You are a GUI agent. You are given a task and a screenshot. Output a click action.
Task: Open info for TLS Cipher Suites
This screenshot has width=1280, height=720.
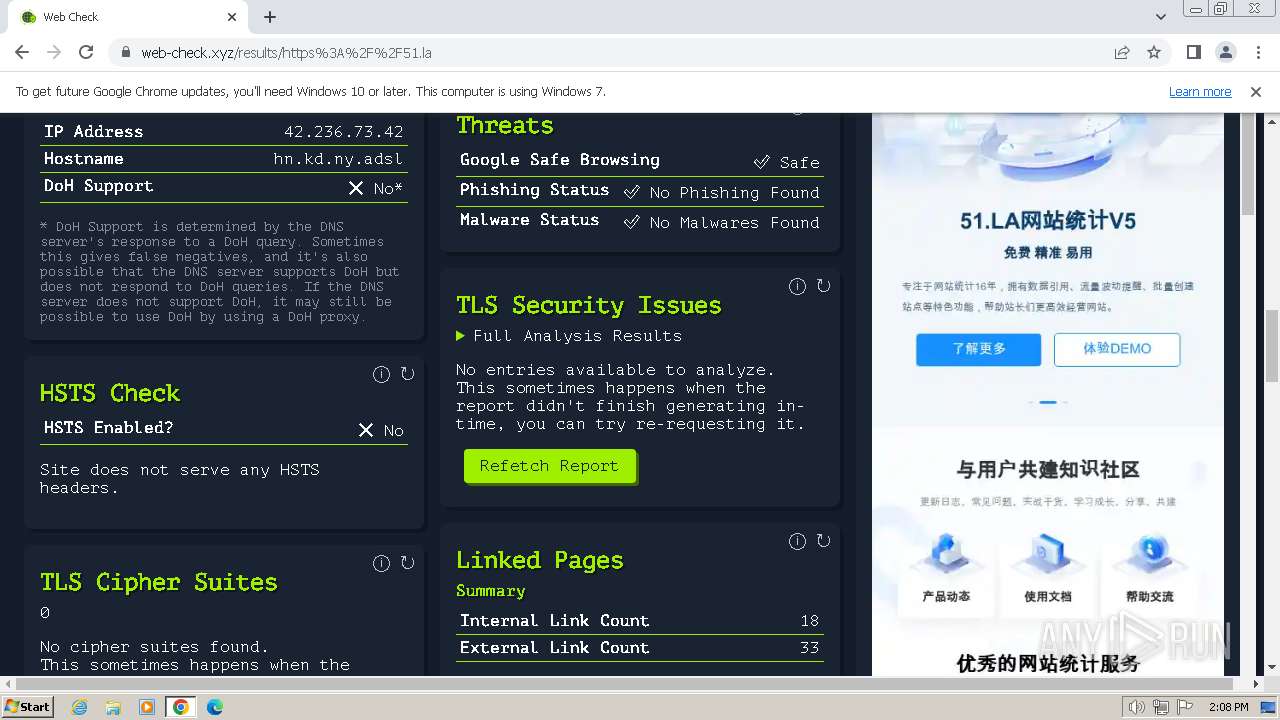click(381, 563)
